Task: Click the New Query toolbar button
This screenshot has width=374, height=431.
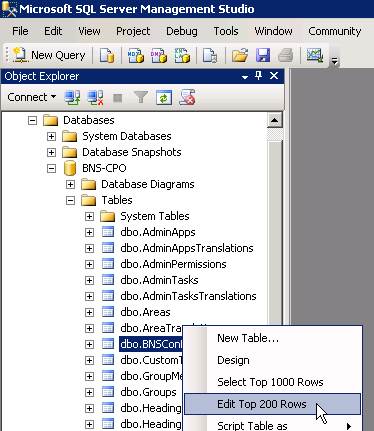Action: coord(48,55)
